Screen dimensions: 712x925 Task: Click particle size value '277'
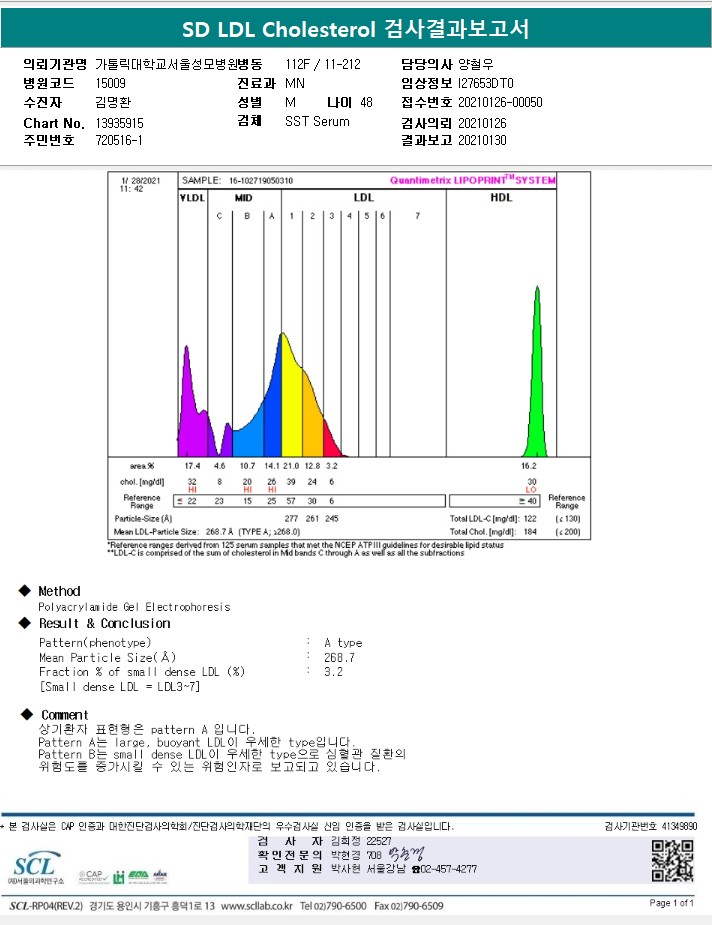(291, 519)
